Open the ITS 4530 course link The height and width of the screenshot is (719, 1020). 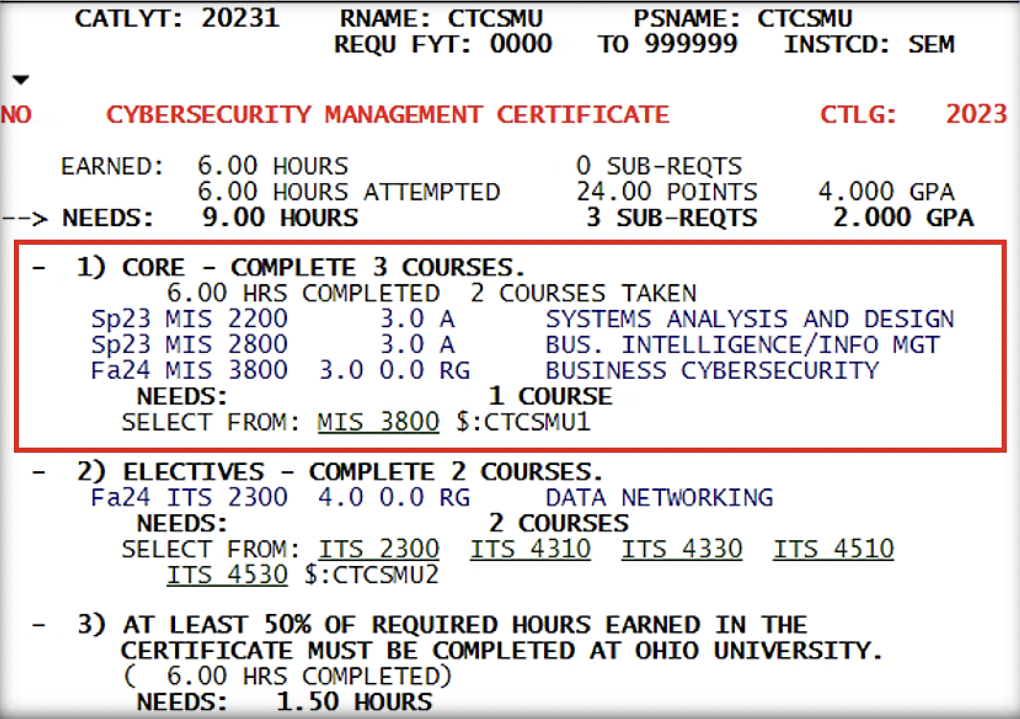coord(227,575)
